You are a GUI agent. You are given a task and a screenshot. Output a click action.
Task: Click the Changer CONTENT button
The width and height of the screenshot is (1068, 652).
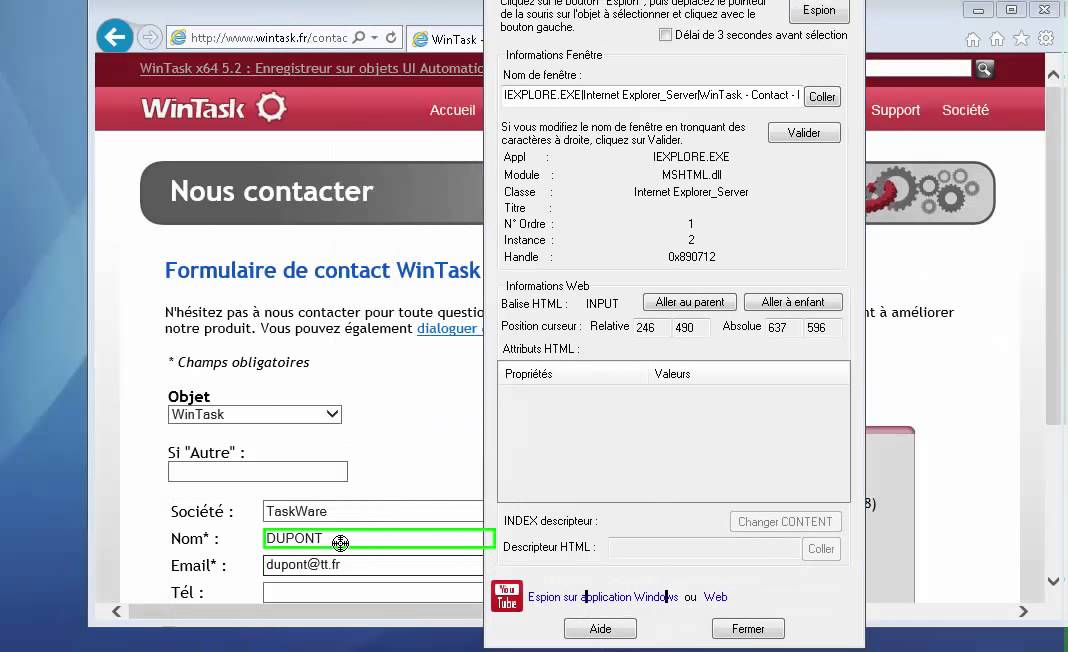point(785,522)
